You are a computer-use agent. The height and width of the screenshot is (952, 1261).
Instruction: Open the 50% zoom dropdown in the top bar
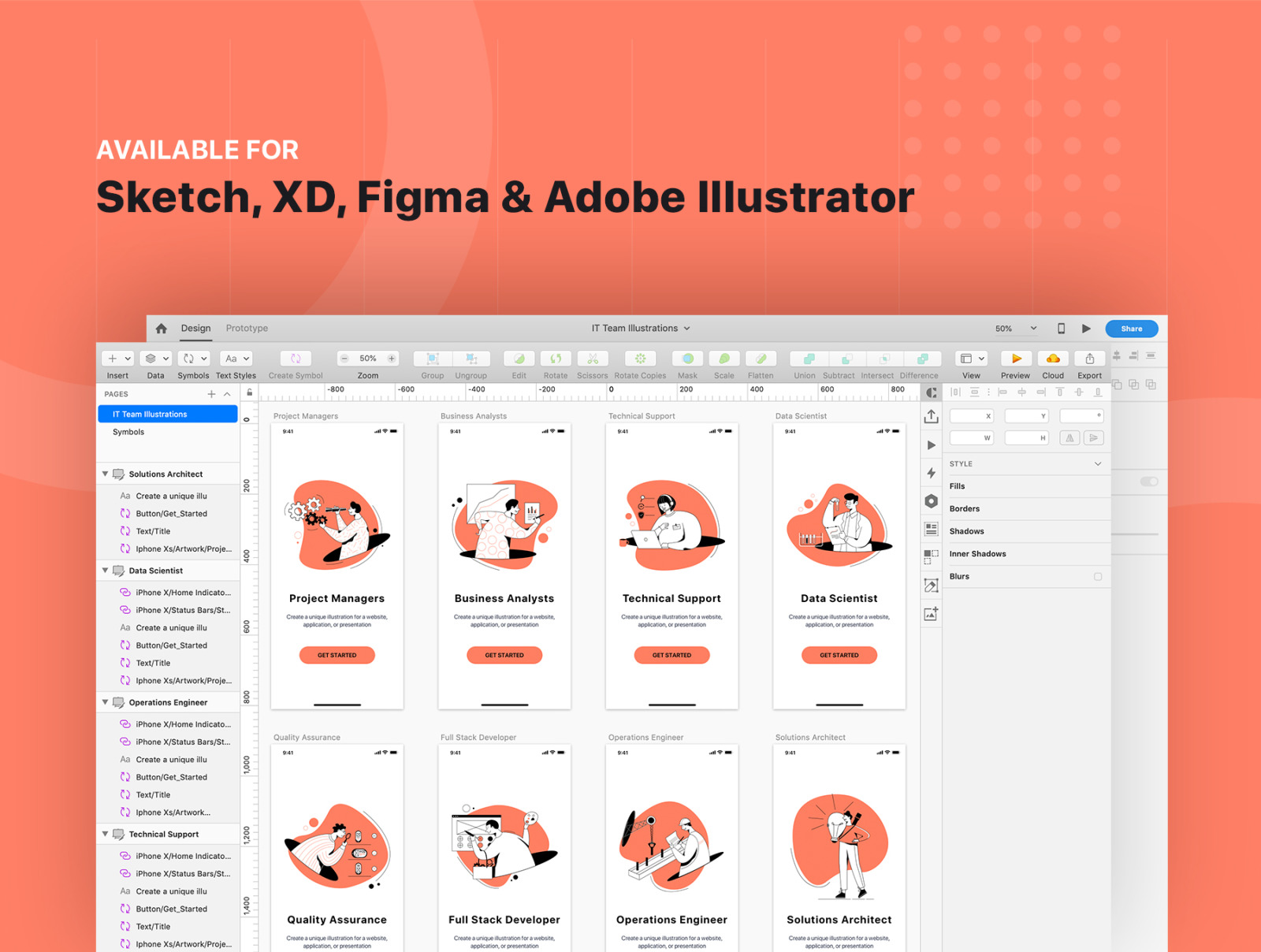click(1016, 329)
